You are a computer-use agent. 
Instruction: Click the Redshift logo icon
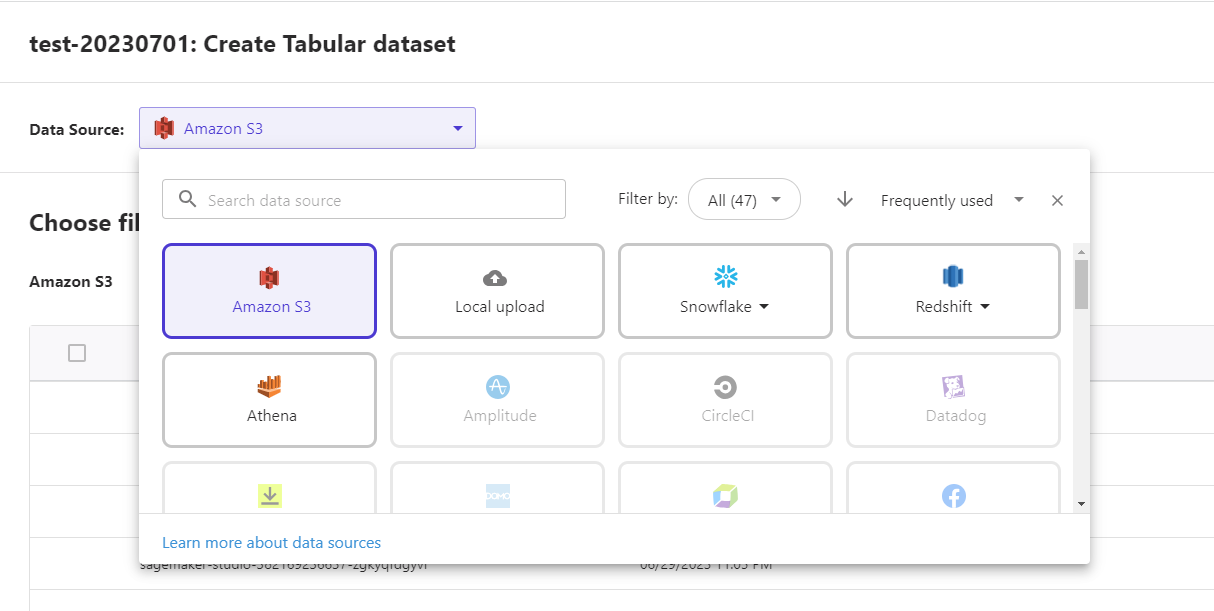pyautogui.click(x=952, y=276)
